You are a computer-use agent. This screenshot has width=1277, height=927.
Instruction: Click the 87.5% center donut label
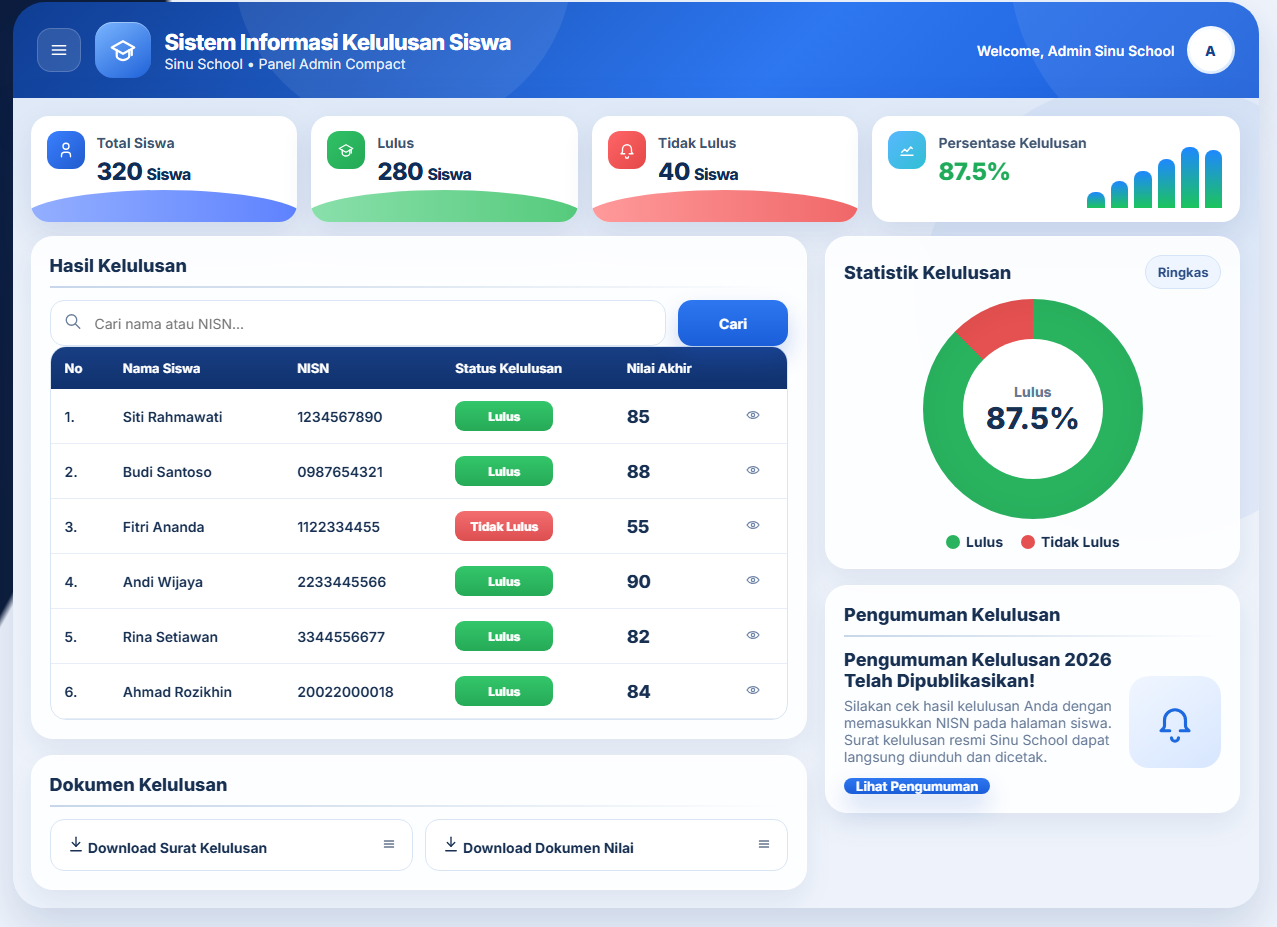tap(1032, 418)
